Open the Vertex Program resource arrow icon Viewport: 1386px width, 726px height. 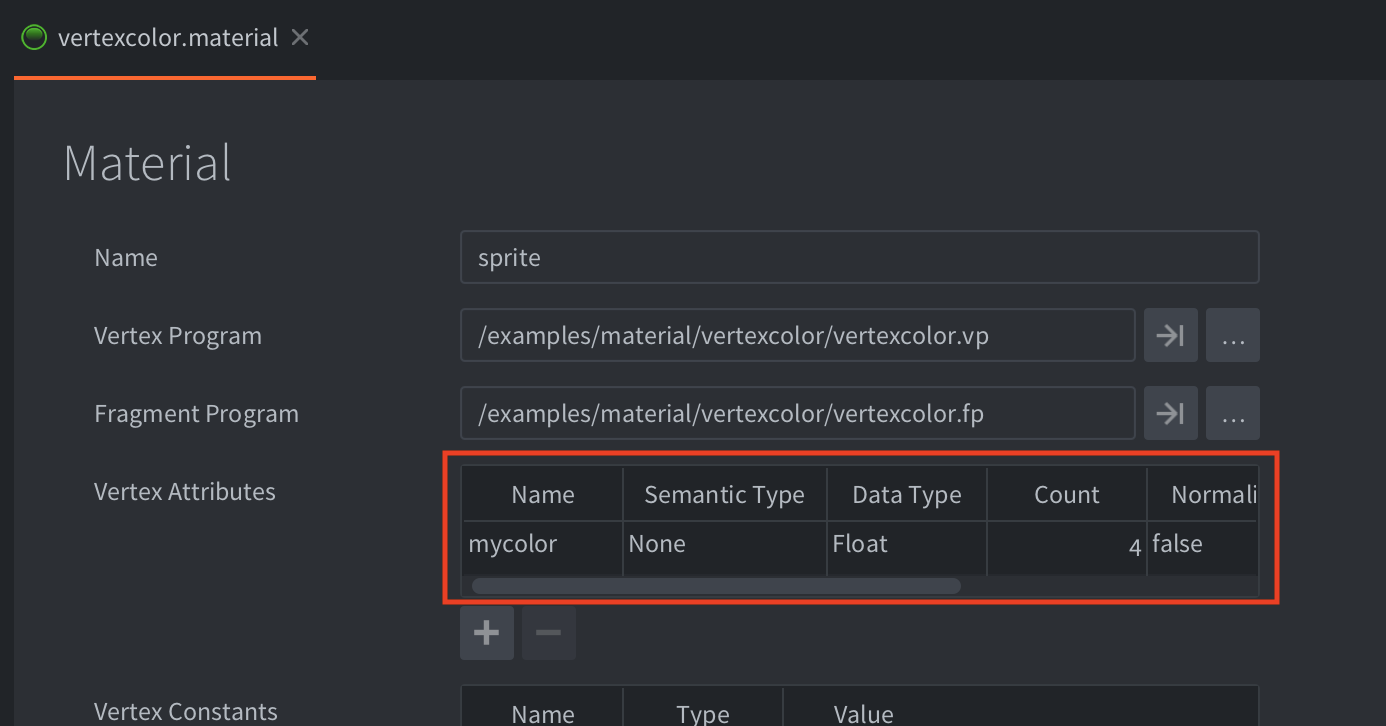1171,335
